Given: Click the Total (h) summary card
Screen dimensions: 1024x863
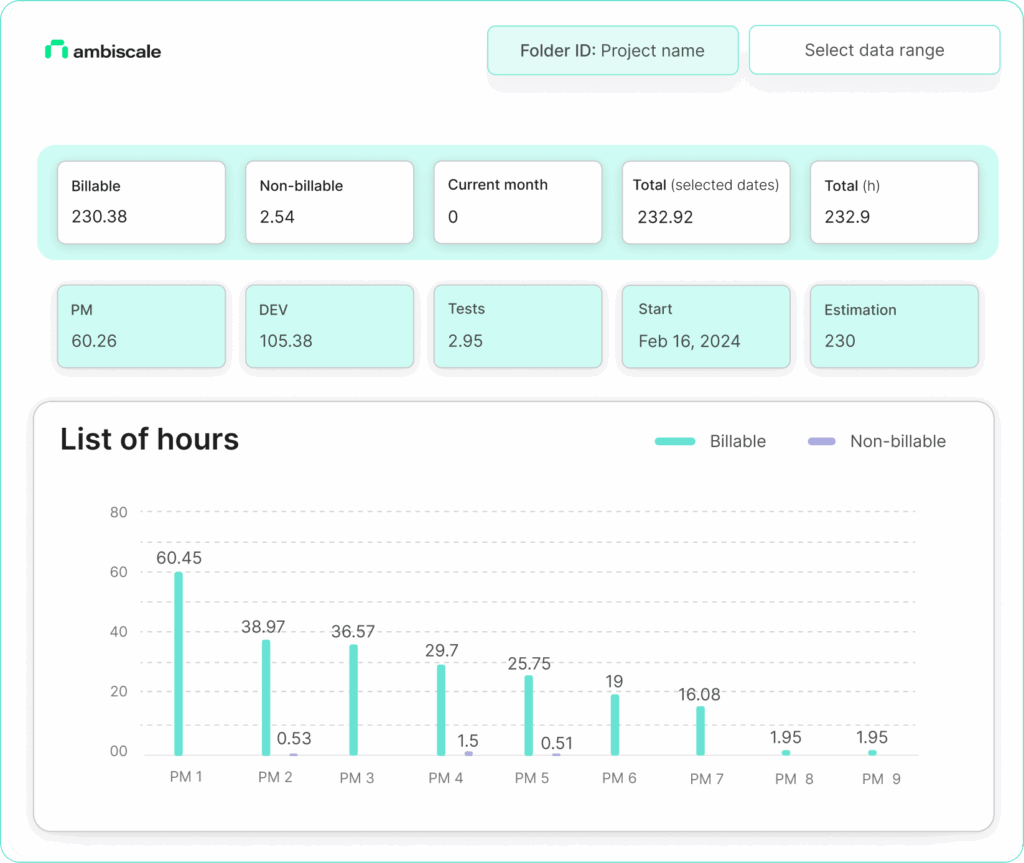Looking at the screenshot, I should pos(893,202).
